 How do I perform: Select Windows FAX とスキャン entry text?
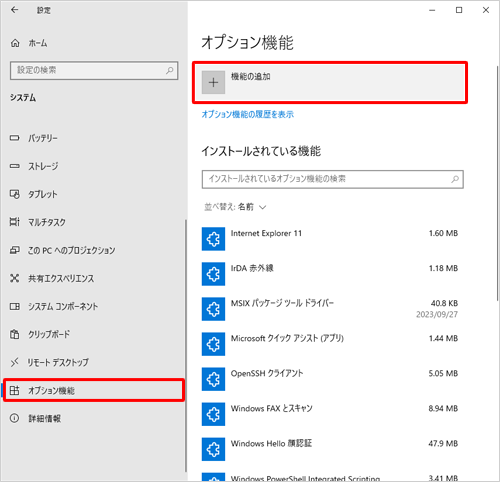point(272,408)
